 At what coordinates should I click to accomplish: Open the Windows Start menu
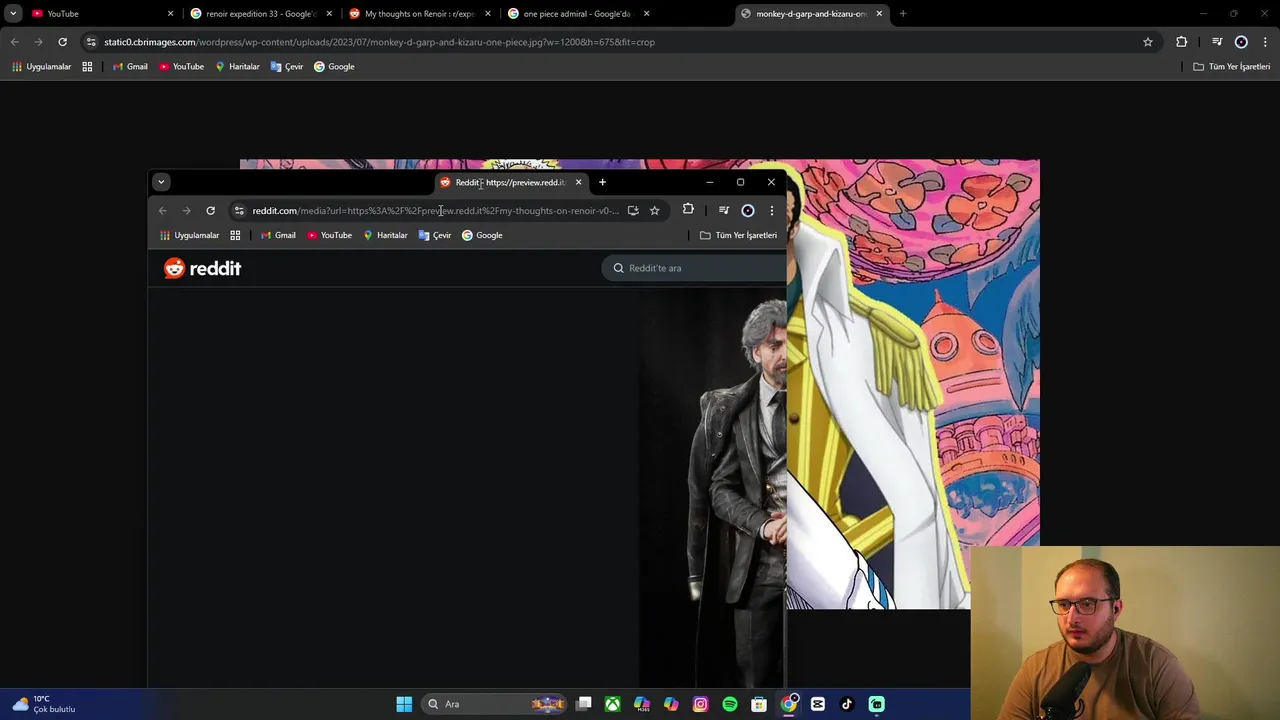click(404, 704)
